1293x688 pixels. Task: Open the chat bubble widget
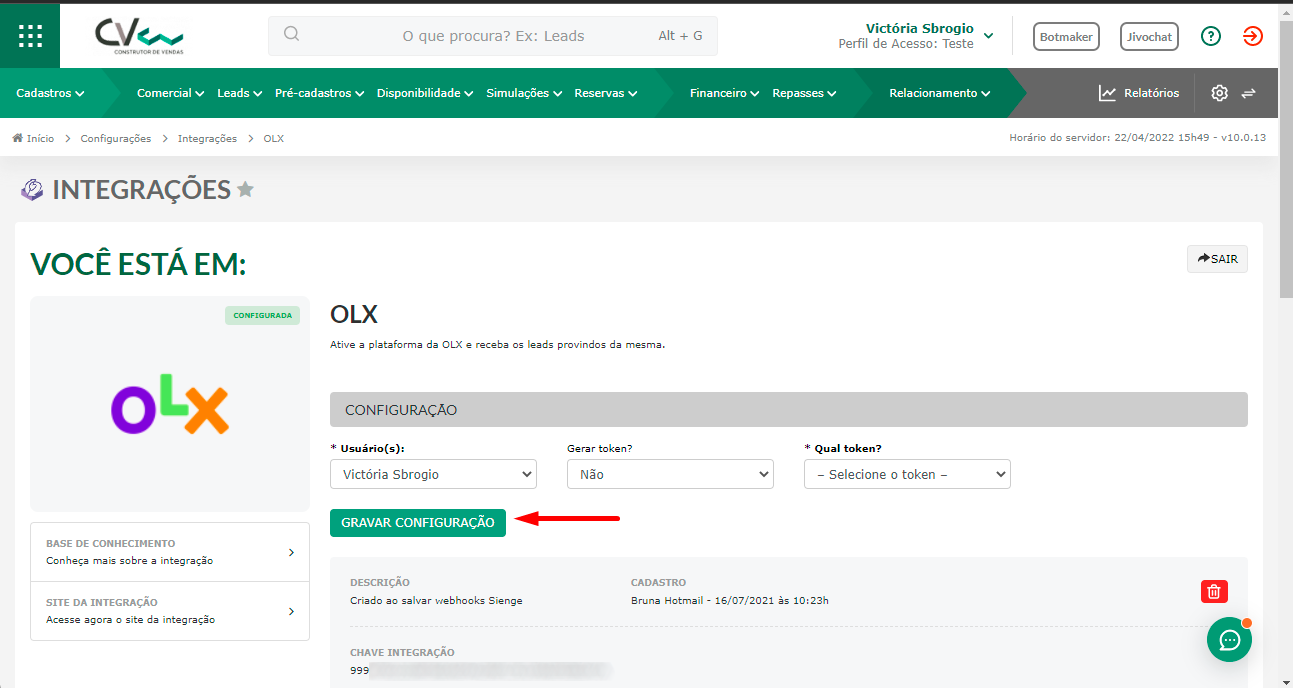tap(1229, 640)
